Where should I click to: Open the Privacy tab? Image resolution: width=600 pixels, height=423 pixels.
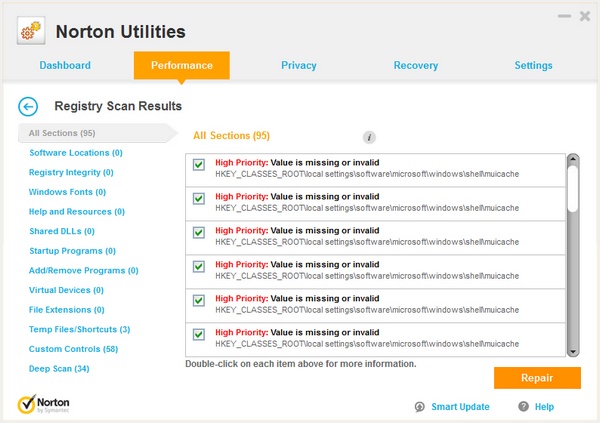coord(299,65)
